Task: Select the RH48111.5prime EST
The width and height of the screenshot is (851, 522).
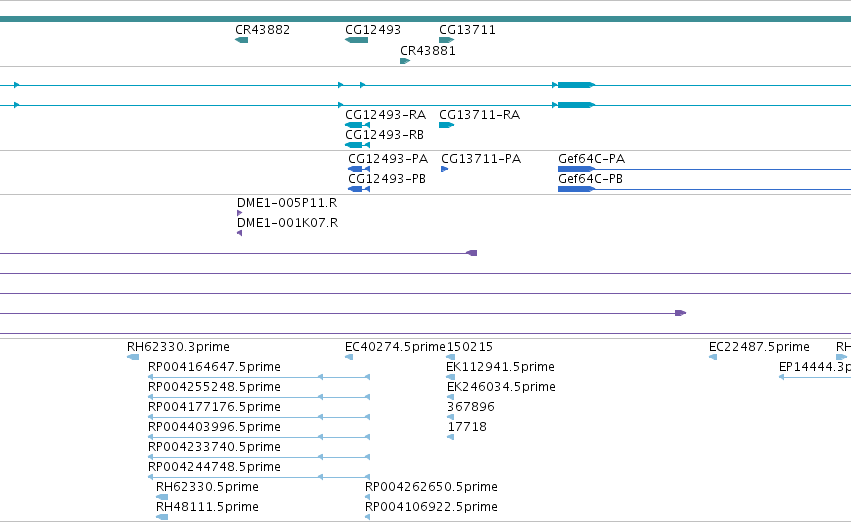Action: pos(162,517)
